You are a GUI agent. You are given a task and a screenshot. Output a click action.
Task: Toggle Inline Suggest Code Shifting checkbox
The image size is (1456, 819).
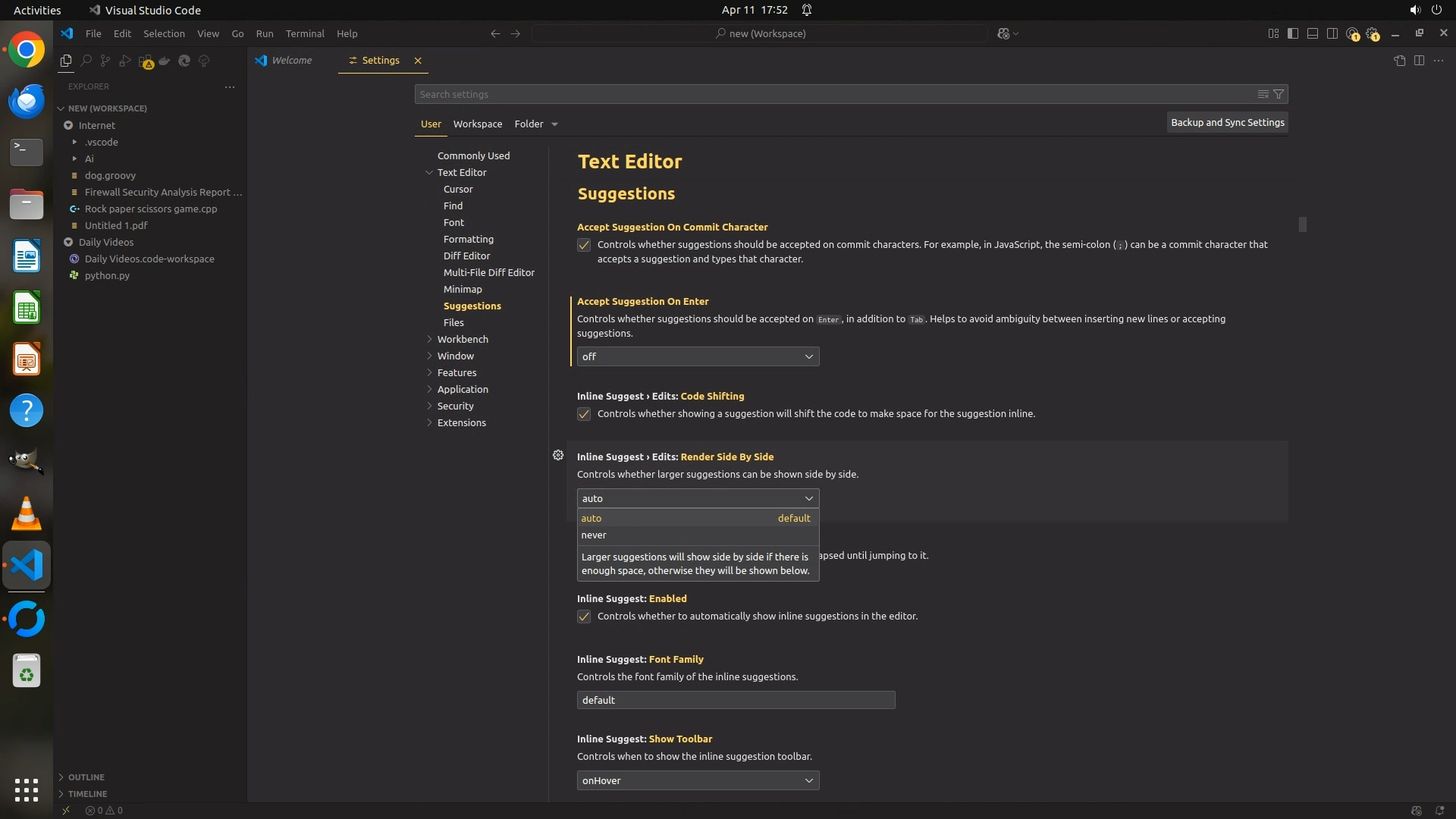[x=584, y=414]
